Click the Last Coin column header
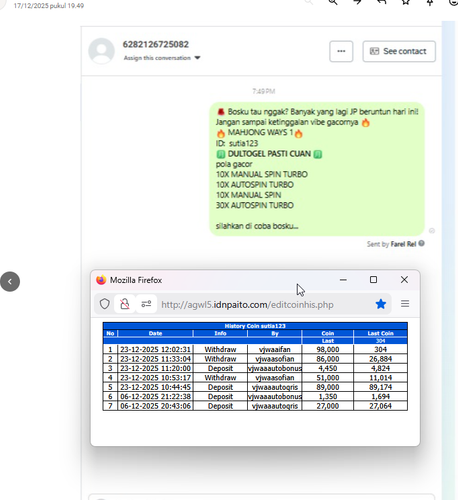Image resolution: width=458 pixels, height=500 pixels. [380, 333]
